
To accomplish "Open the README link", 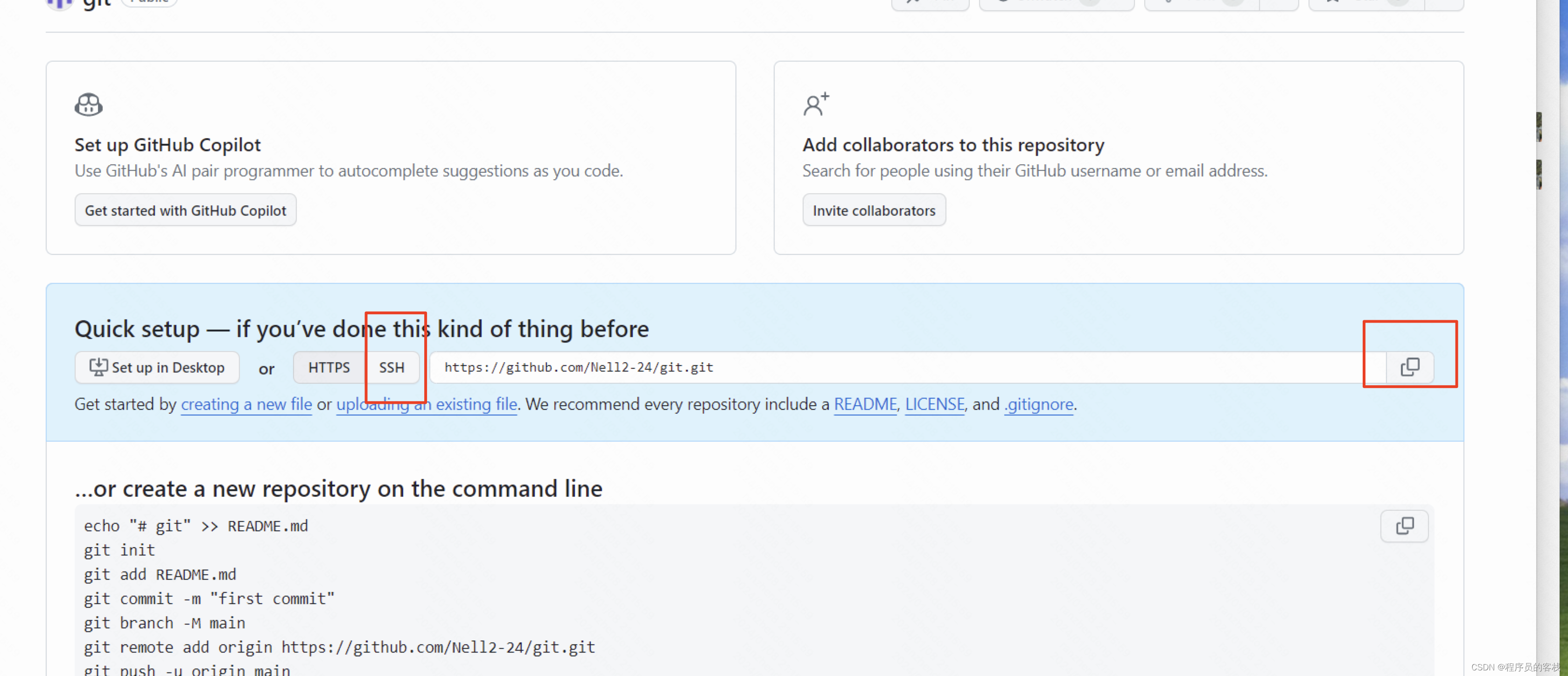I will point(865,404).
